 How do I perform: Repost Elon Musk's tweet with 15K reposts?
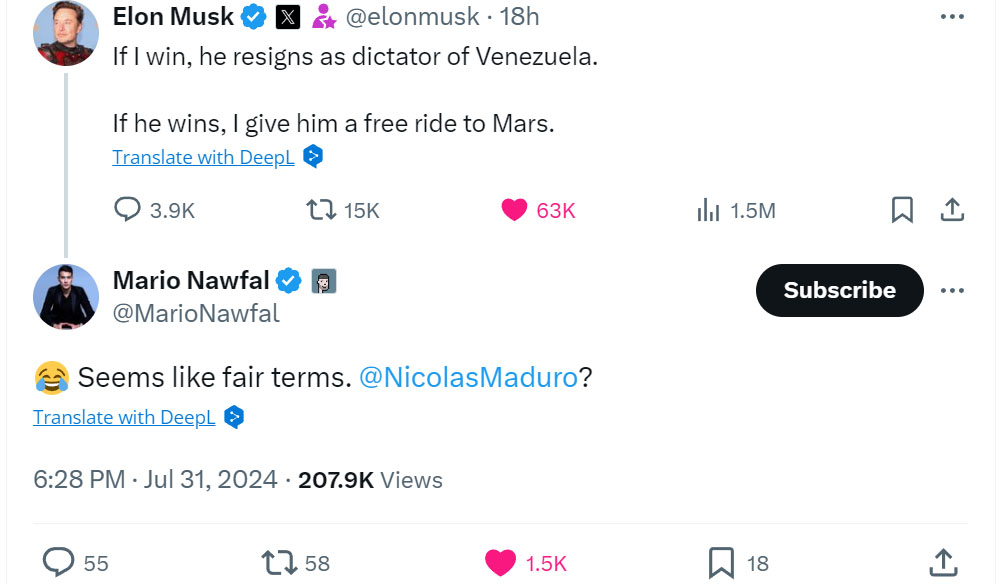click(320, 210)
